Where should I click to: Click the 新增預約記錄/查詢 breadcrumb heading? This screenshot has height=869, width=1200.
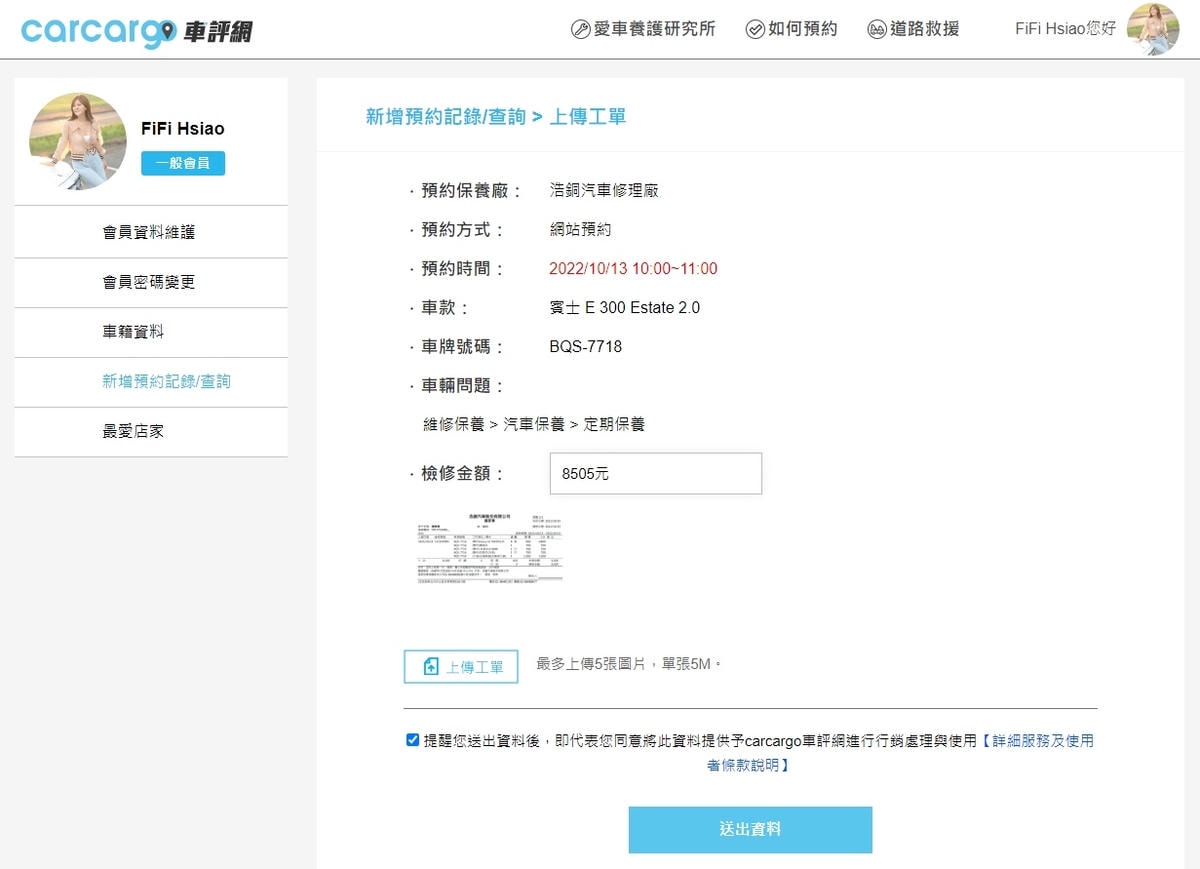click(x=445, y=117)
